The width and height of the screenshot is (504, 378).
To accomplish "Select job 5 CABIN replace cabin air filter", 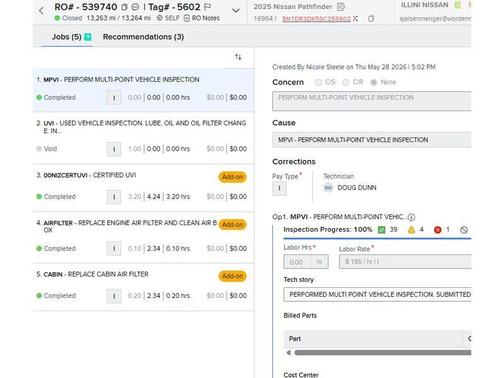I will 143,287.
